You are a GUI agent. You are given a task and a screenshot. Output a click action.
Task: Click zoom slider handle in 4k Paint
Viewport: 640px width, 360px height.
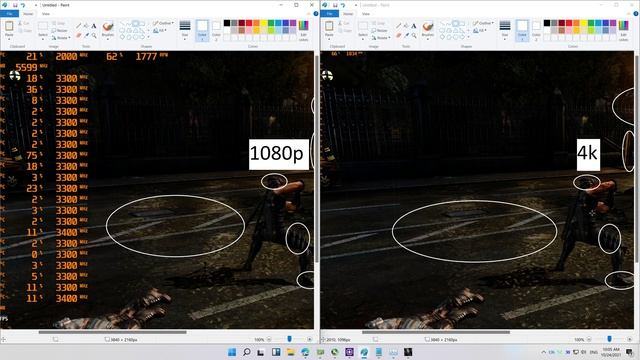[x=609, y=339]
